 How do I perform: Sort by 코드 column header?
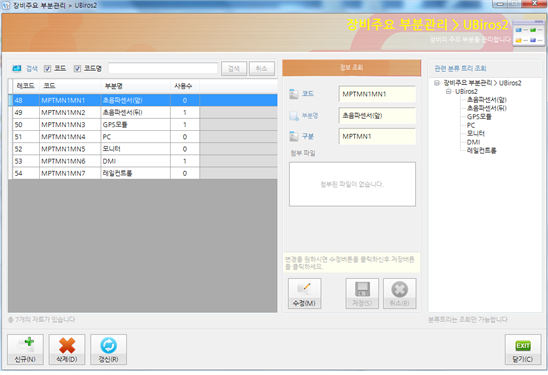click(x=70, y=86)
